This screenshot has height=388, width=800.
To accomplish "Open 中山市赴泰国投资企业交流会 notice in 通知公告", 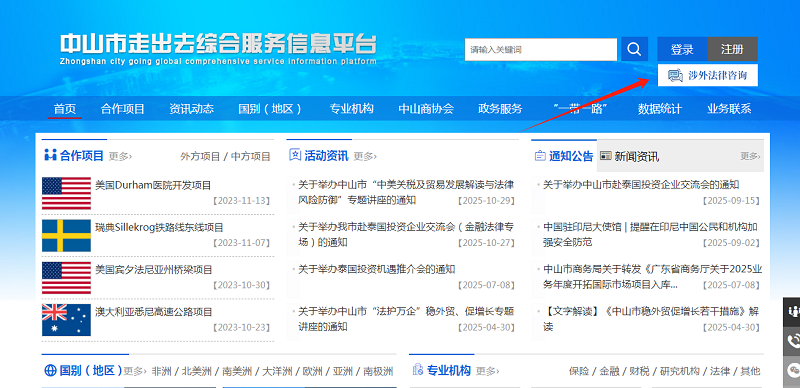I will click(x=641, y=185).
